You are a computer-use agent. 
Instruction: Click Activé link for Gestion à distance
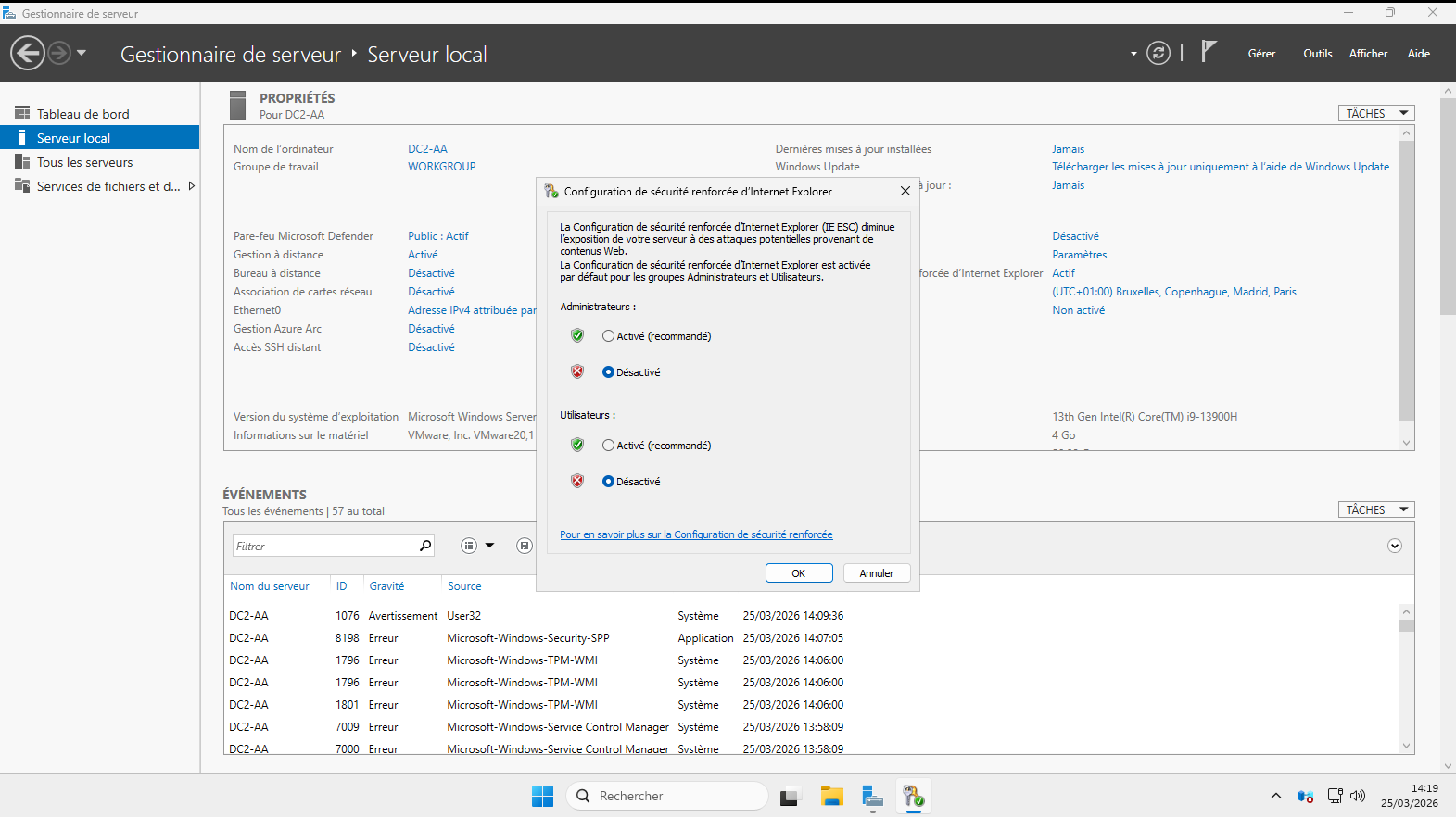point(423,255)
